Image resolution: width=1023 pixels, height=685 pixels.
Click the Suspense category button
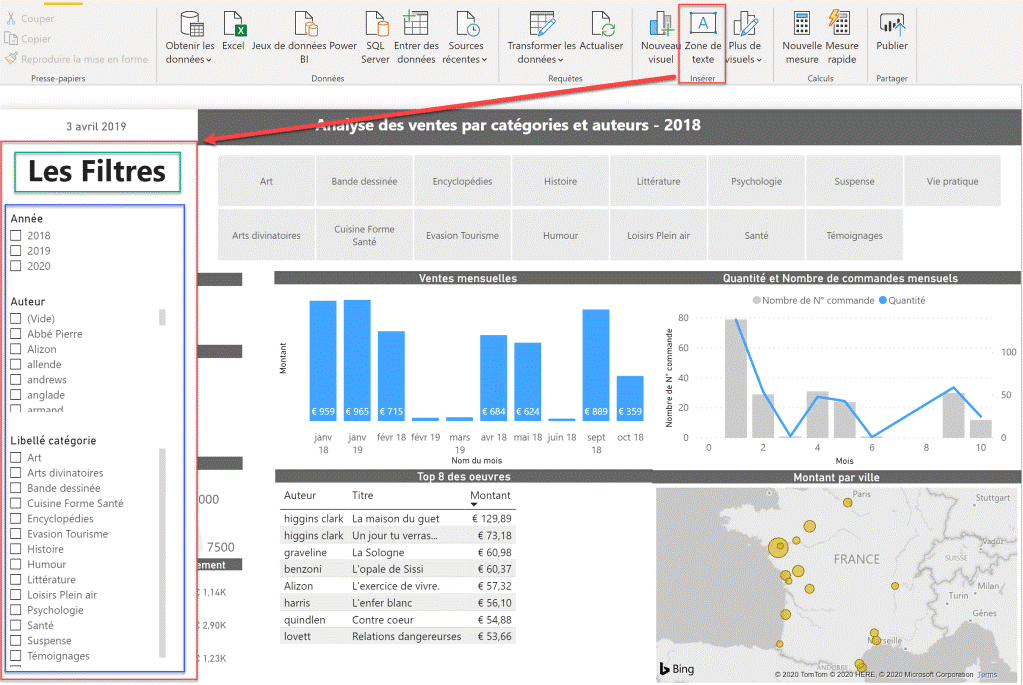click(855, 181)
